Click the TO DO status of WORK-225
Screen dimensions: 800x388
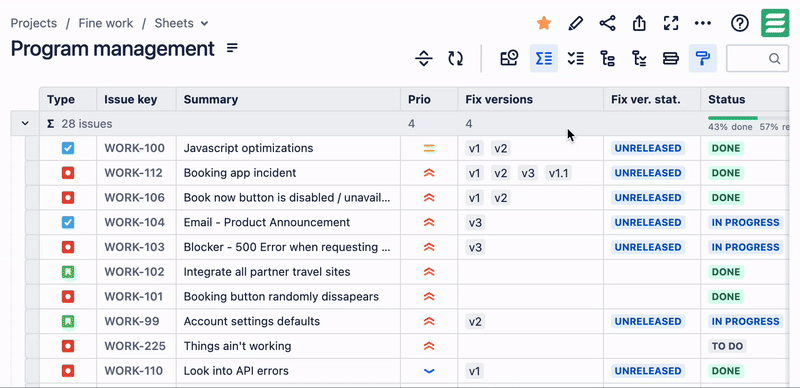[x=727, y=346]
